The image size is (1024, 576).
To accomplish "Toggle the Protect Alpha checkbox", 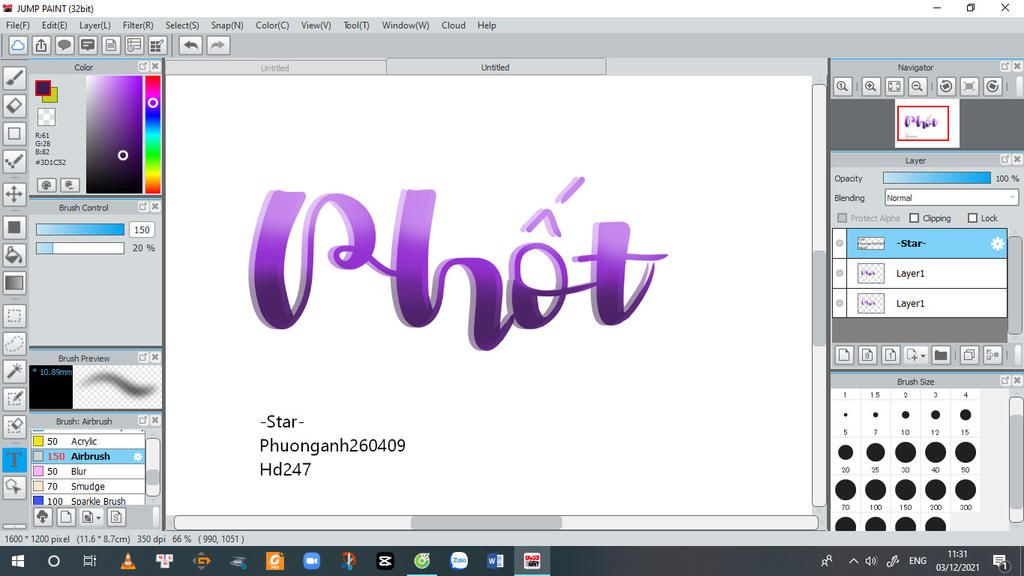I will 842,218.
